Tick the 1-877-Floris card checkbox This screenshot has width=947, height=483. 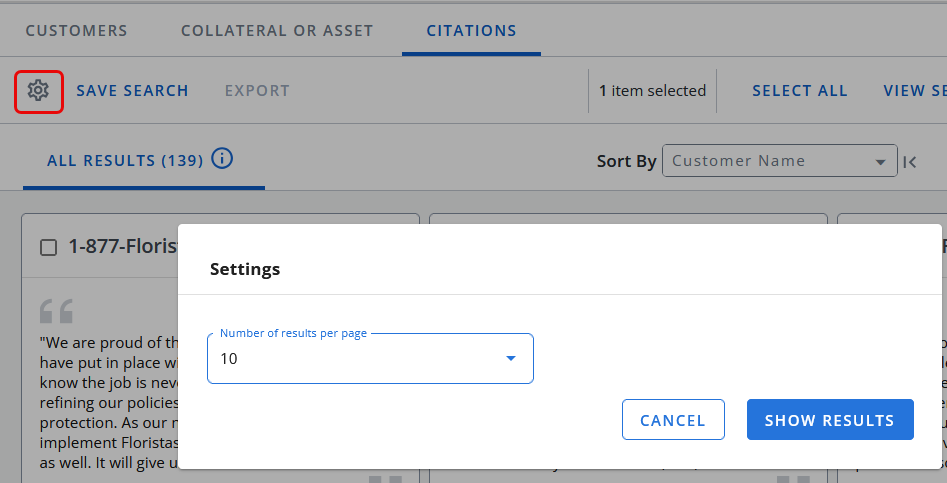pos(48,248)
